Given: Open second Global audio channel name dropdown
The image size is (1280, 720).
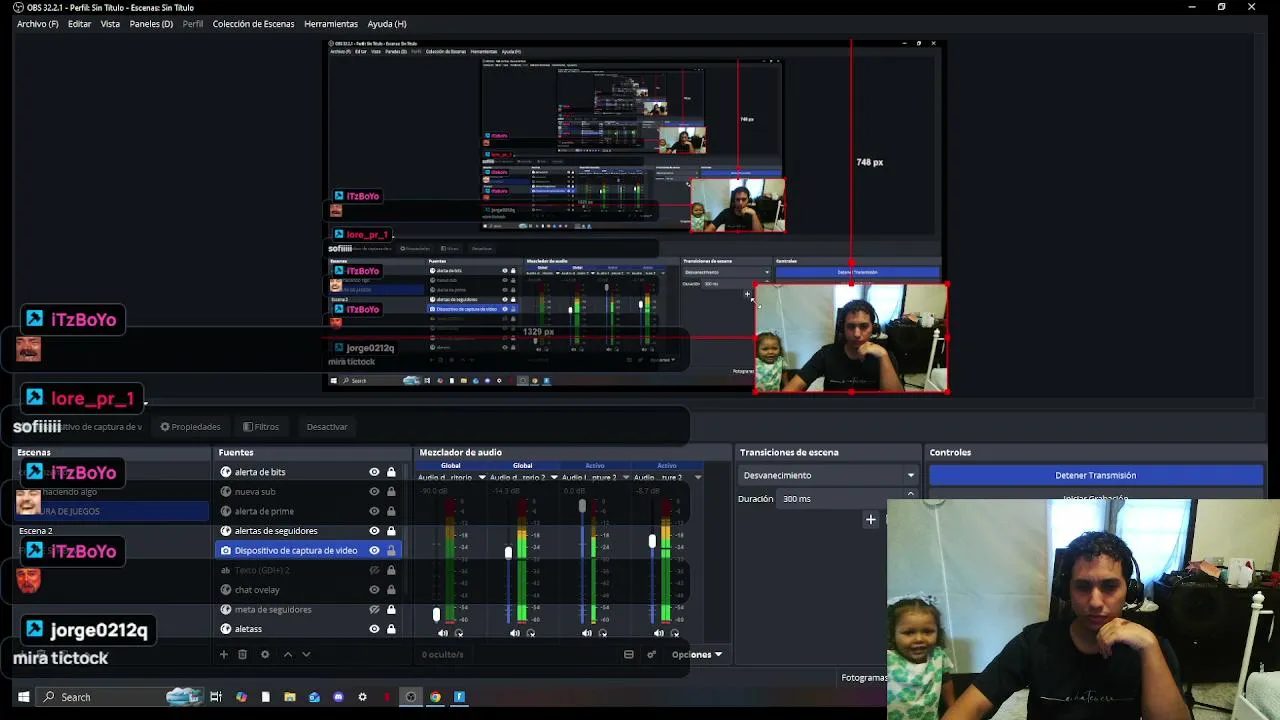Looking at the screenshot, I should pyautogui.click(x=554, y=478).
